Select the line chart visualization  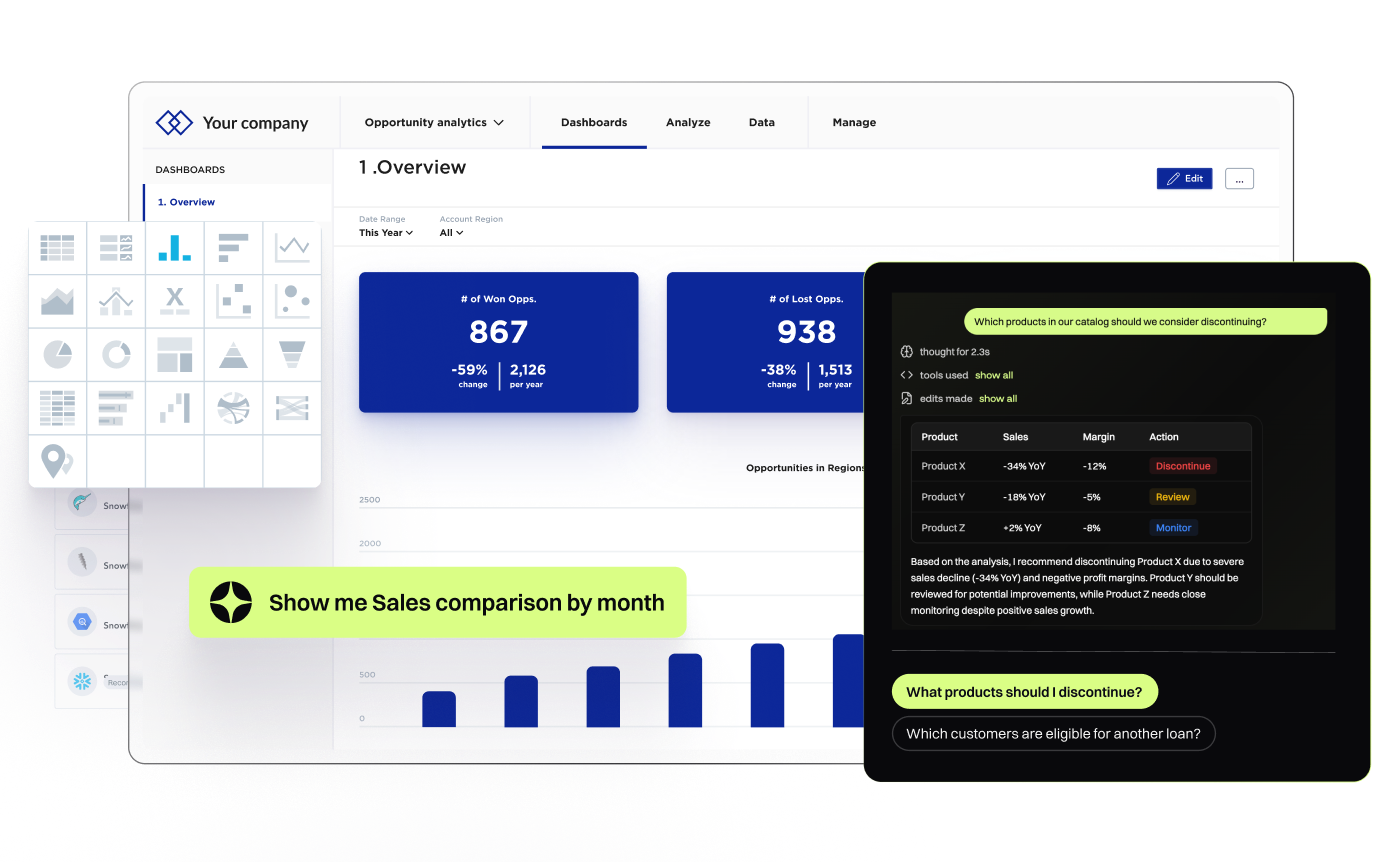(x=291, y=247)
